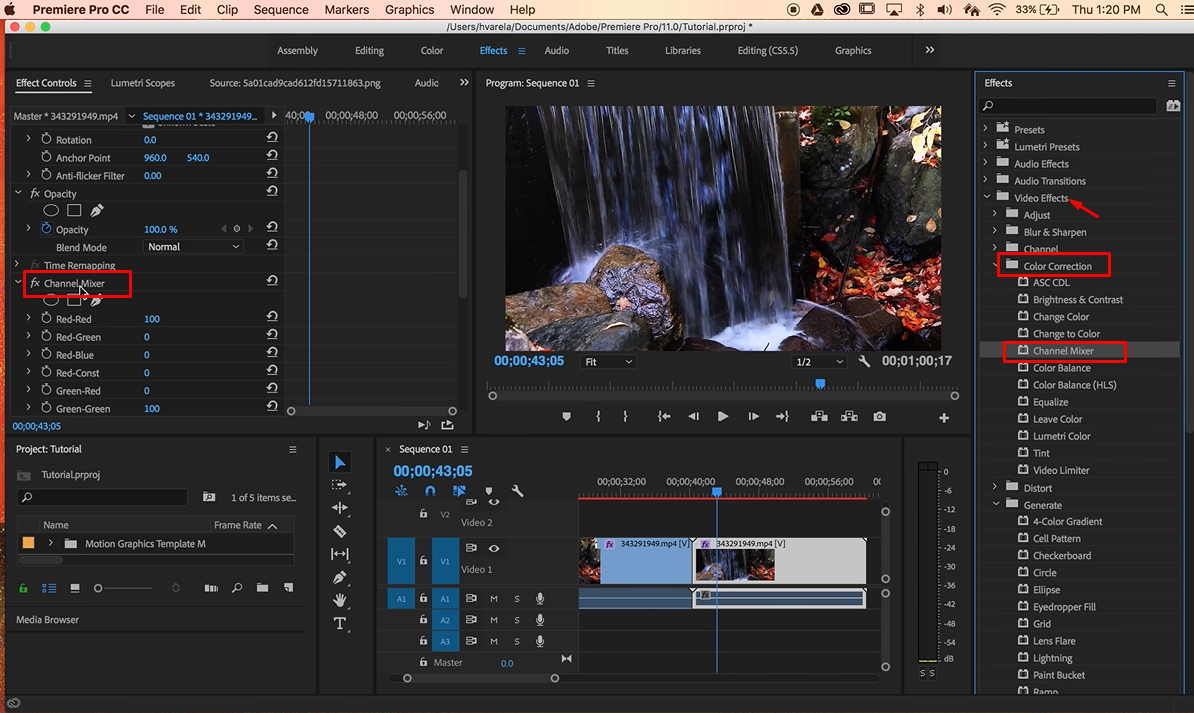This screenshot has height=713, width=1194.
Task: Reset the Rotation parameter
Action: [272, 138]
